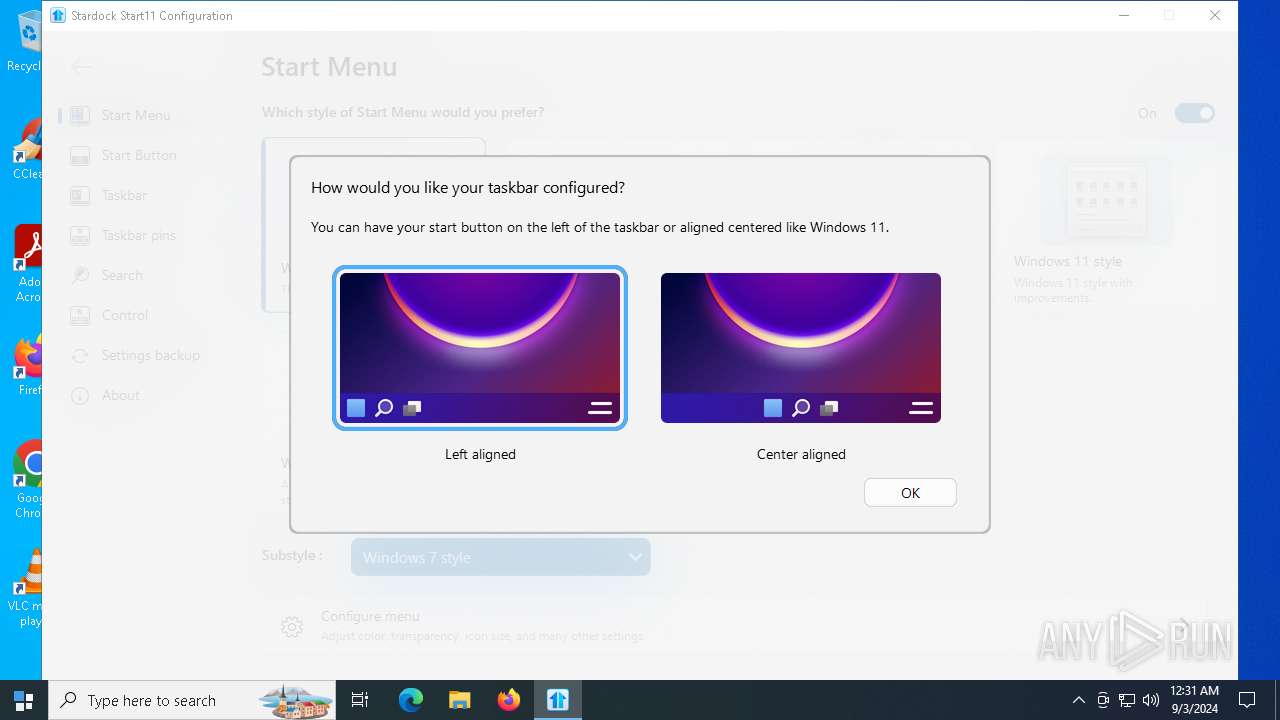Click the Center aligned label
The height and width of the screenshot is (720, 1280).
click(x=801, y=454)
